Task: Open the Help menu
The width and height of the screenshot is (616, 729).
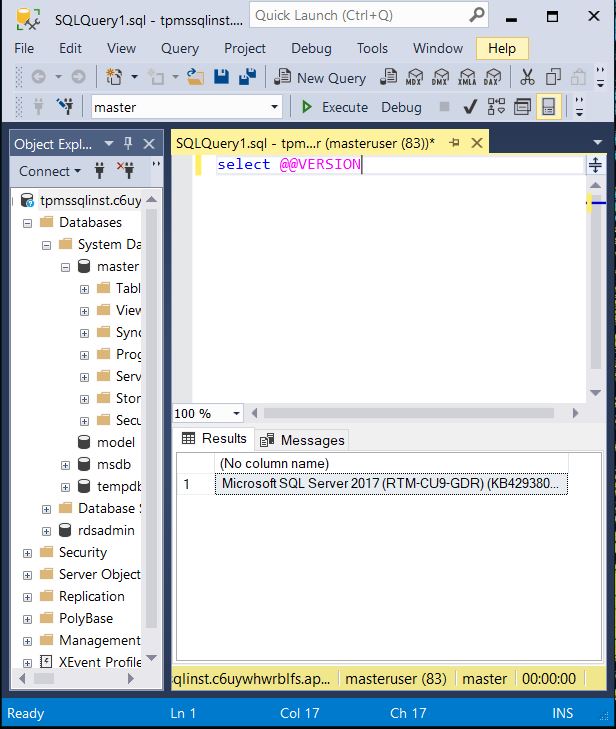Action: [x=502, y=48]
